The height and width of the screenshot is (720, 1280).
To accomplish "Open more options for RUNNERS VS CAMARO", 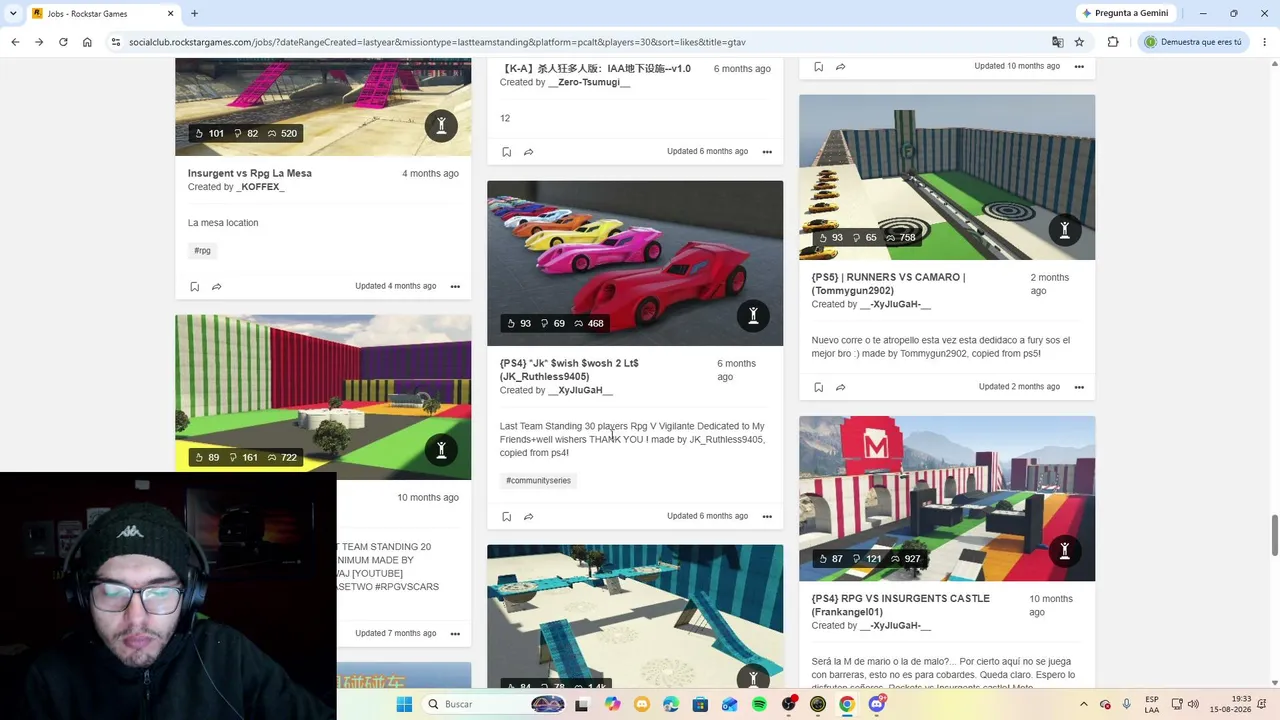I will coord(1079,387).
